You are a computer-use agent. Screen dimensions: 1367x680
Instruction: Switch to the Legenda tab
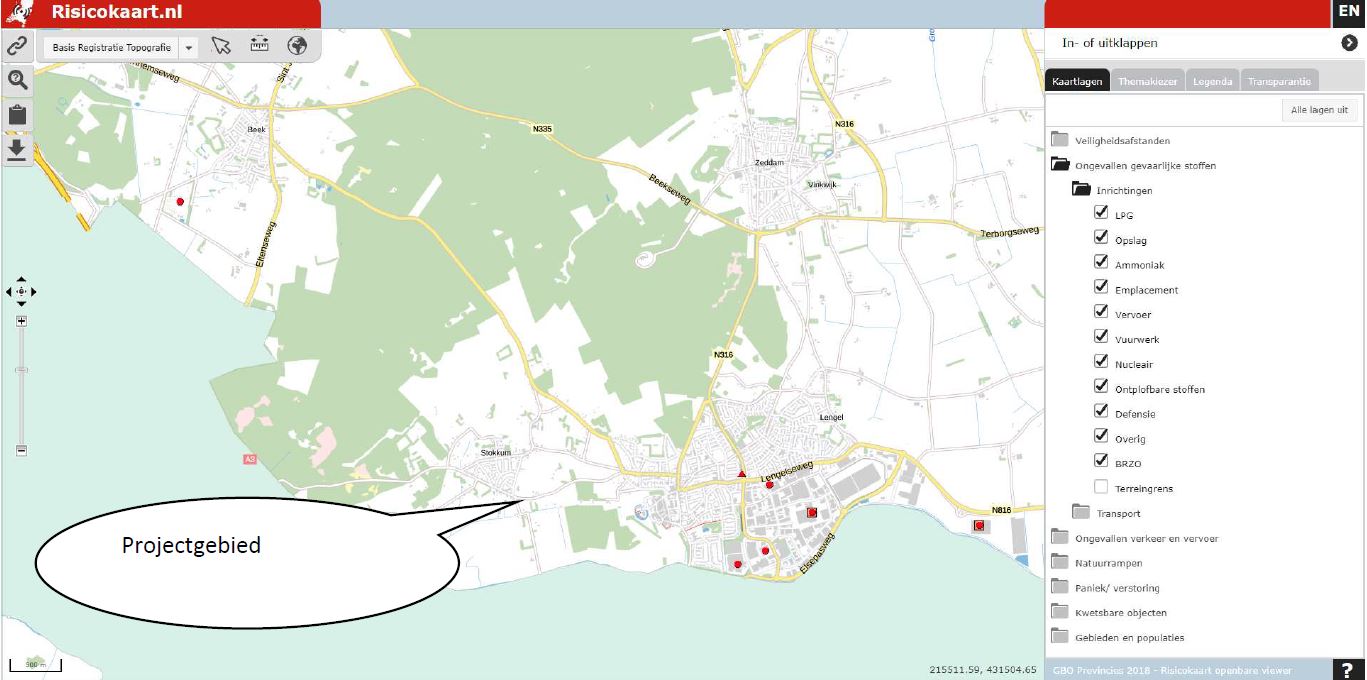click(x=1212, y=81)
